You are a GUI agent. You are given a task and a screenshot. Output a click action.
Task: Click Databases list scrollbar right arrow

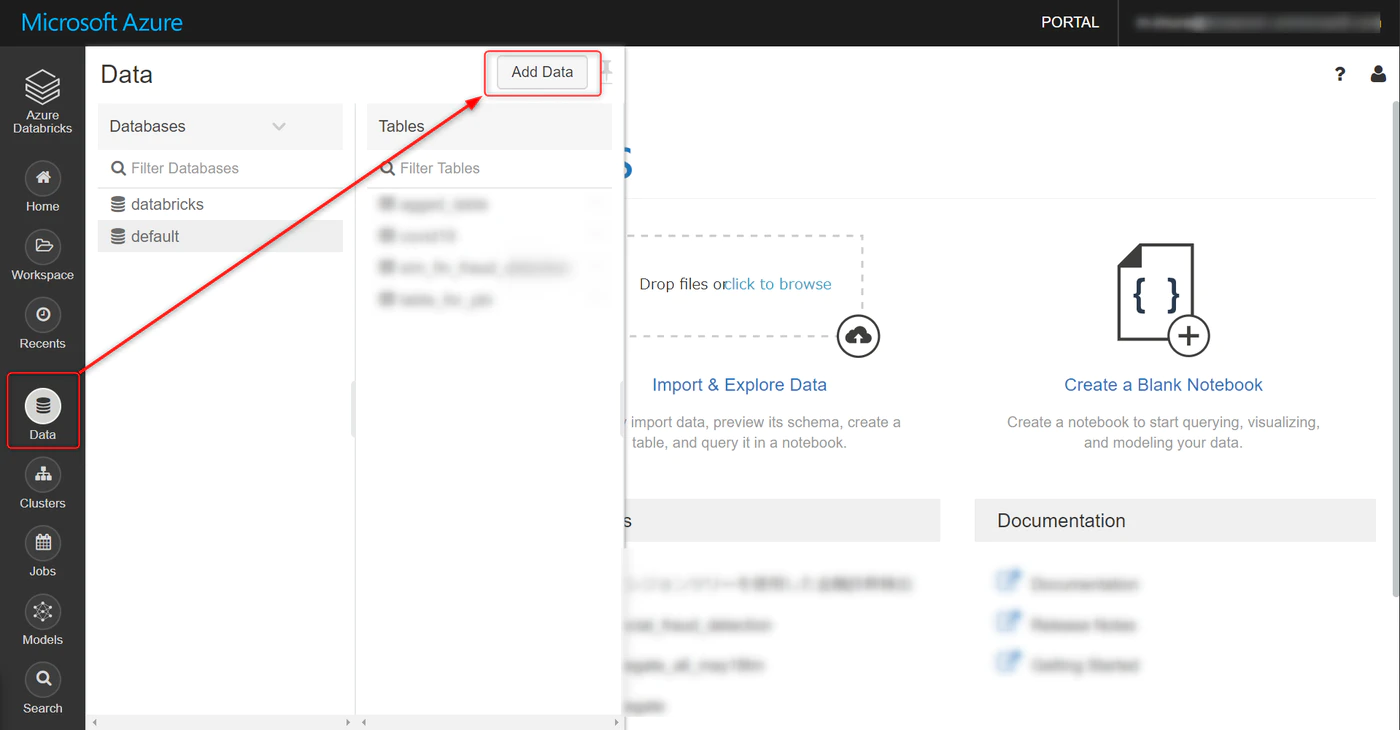click(348, 722)
